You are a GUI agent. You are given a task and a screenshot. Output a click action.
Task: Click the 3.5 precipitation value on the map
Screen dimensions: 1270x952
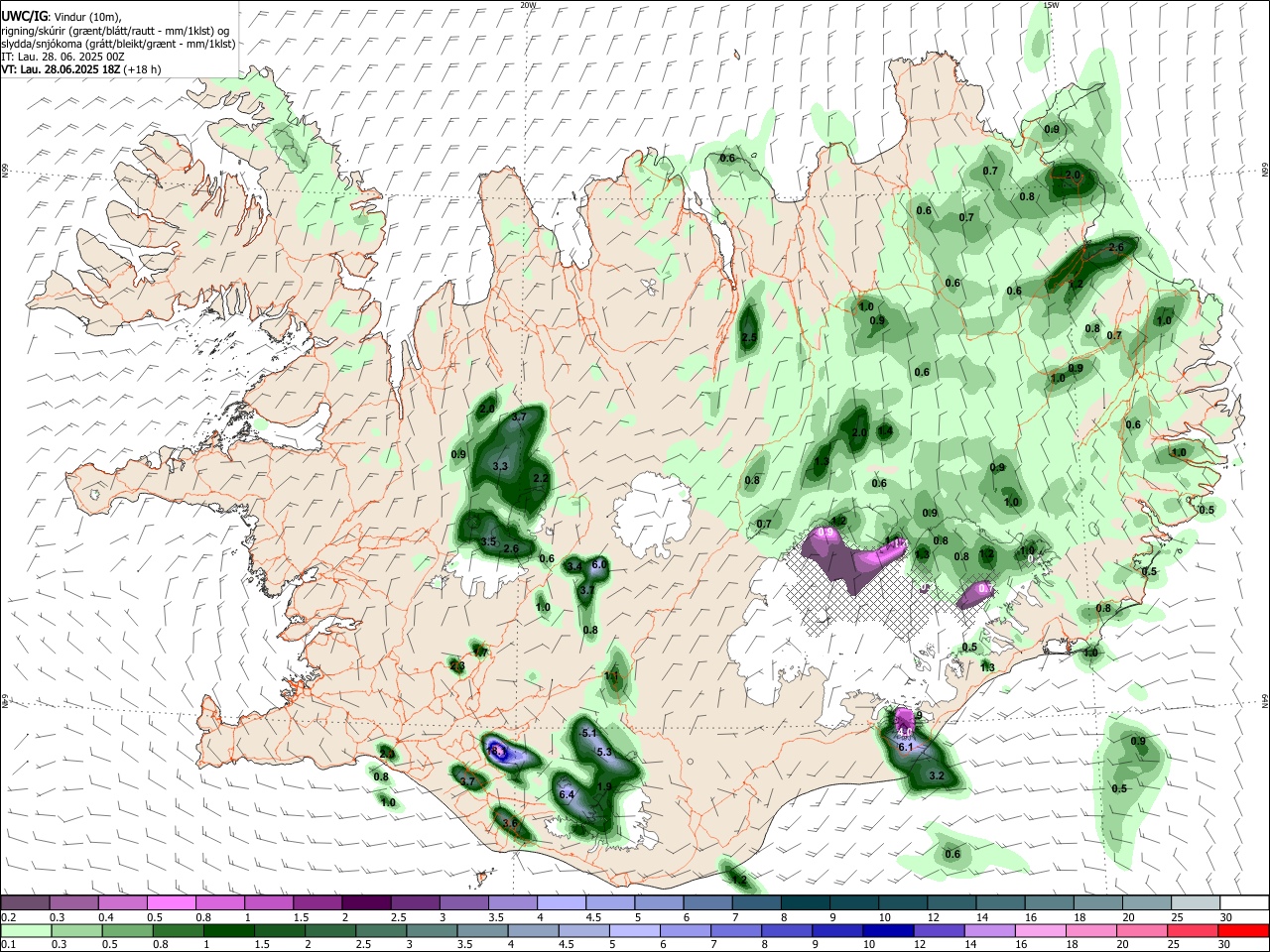point(488,541)
